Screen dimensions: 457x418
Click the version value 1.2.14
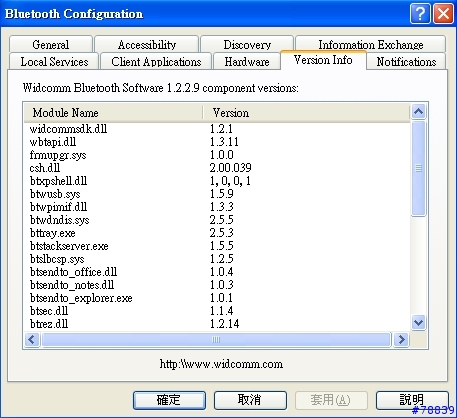(224, 324)
